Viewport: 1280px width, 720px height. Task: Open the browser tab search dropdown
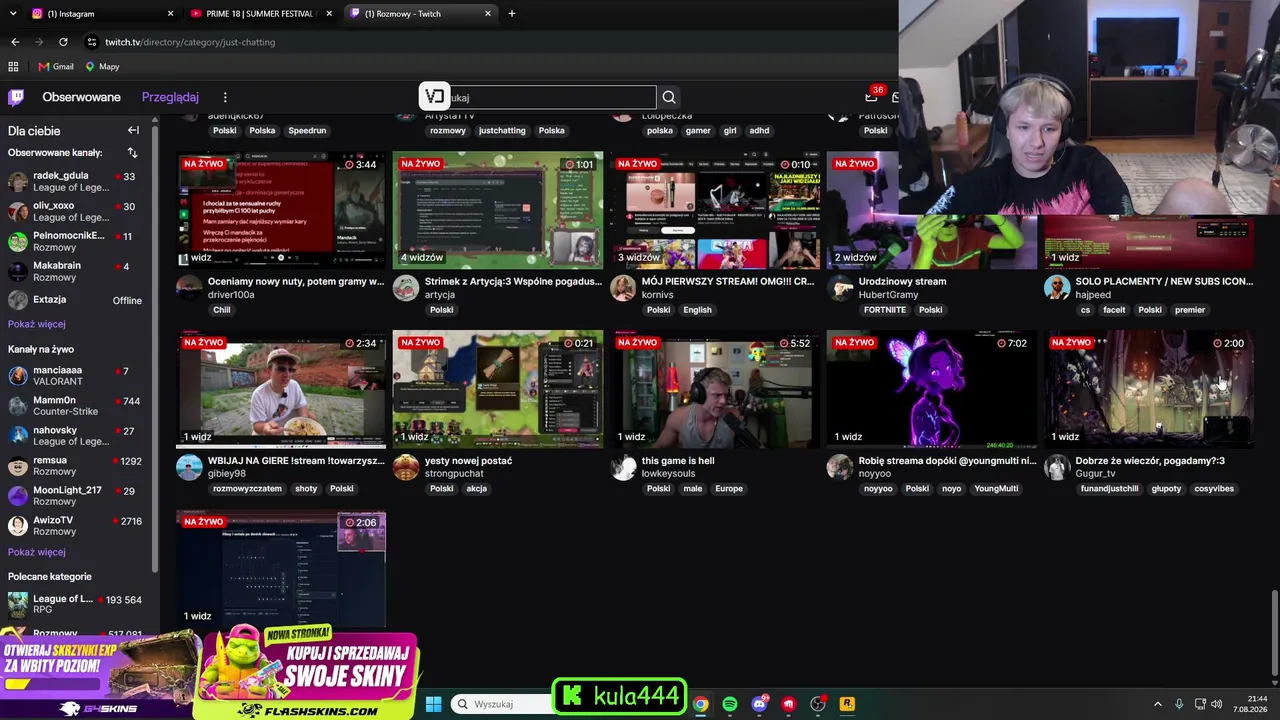pos(14,14)
